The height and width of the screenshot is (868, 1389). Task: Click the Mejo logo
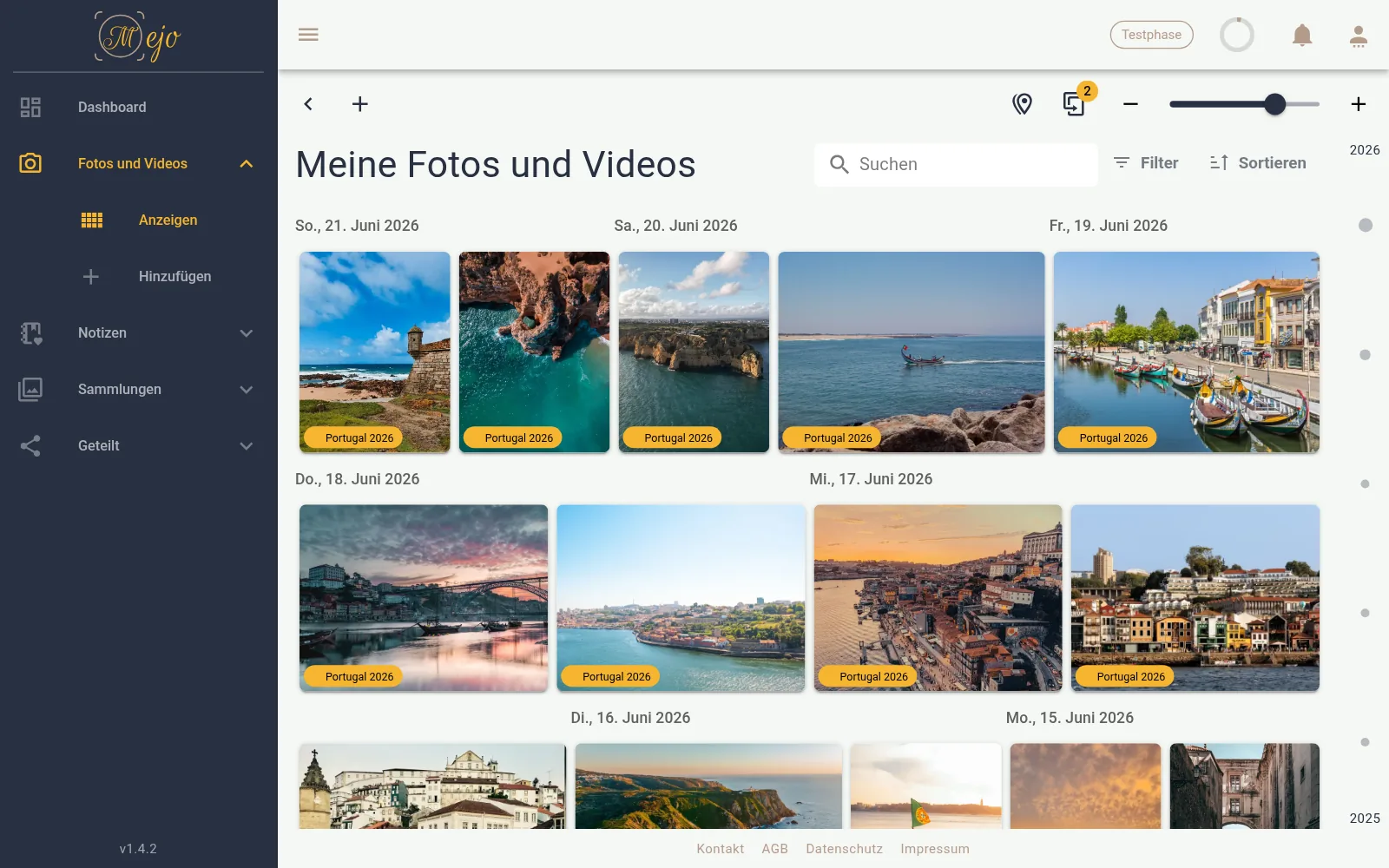click(x=138, y=37)
